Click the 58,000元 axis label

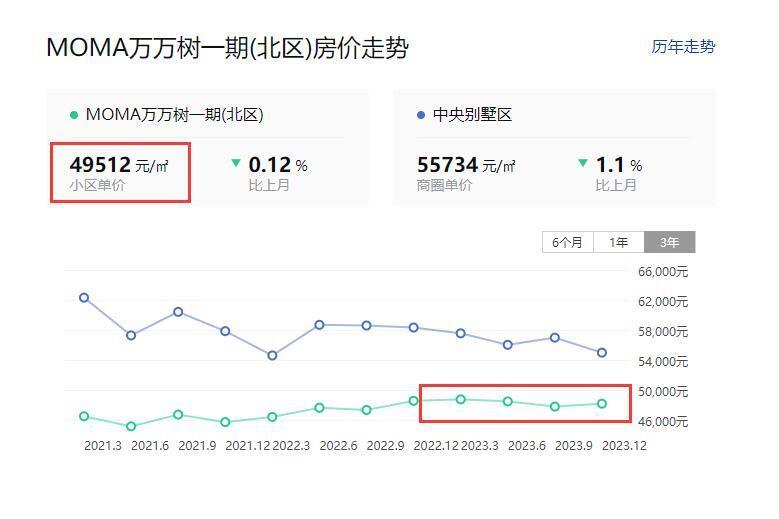(x=663, y=332)
